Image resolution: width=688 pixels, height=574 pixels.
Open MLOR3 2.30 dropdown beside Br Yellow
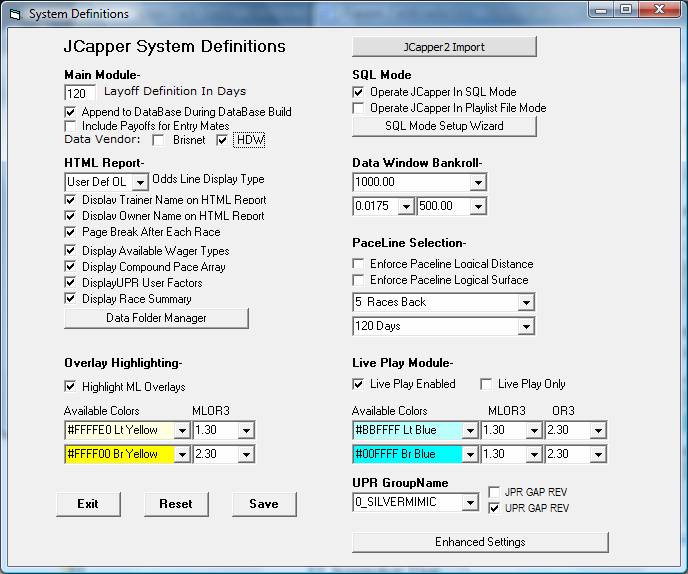[x=246, y=455]
